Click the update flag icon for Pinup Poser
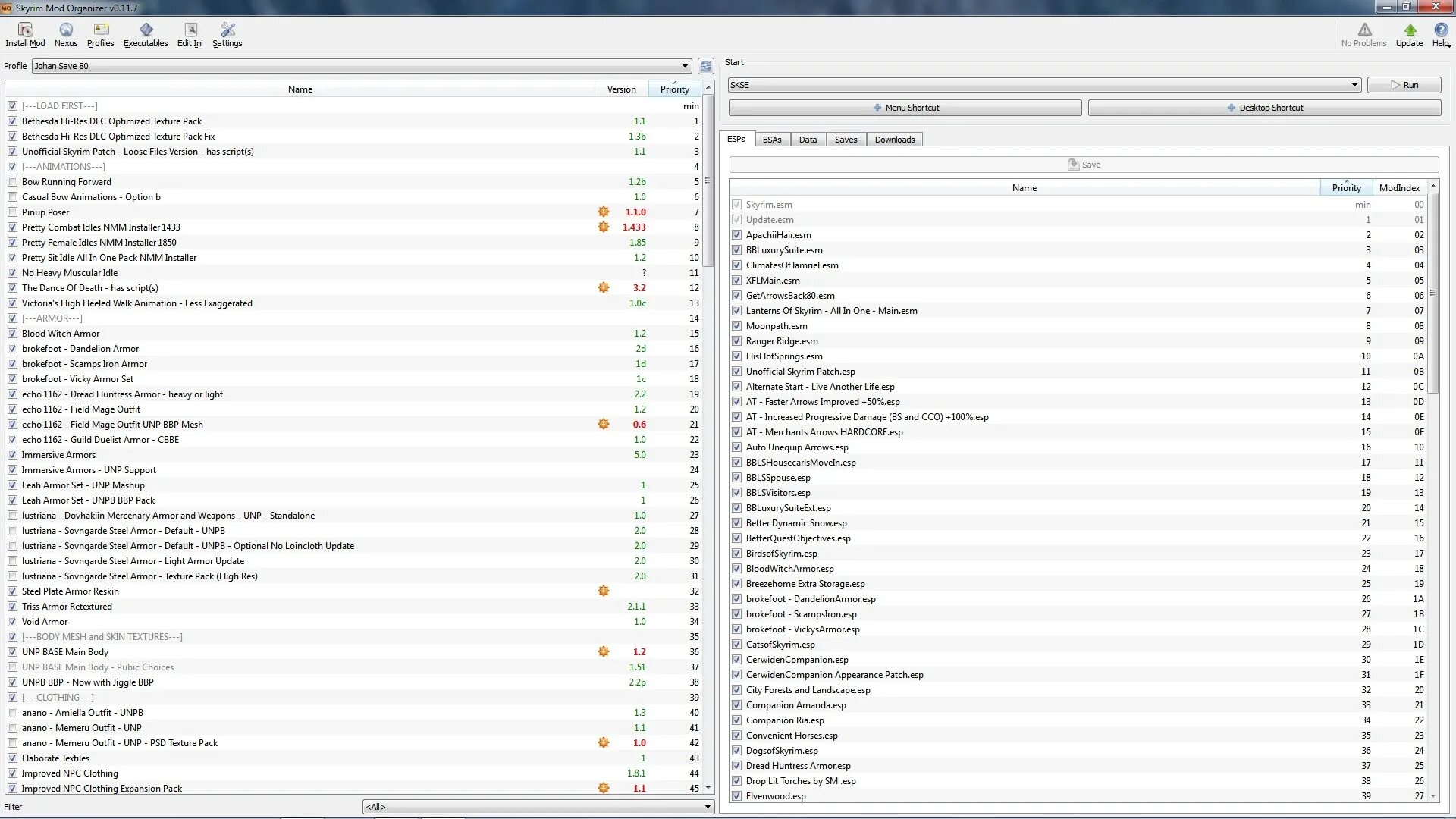The height and width of the screenshot is (819, 1456). coord(604,212)
